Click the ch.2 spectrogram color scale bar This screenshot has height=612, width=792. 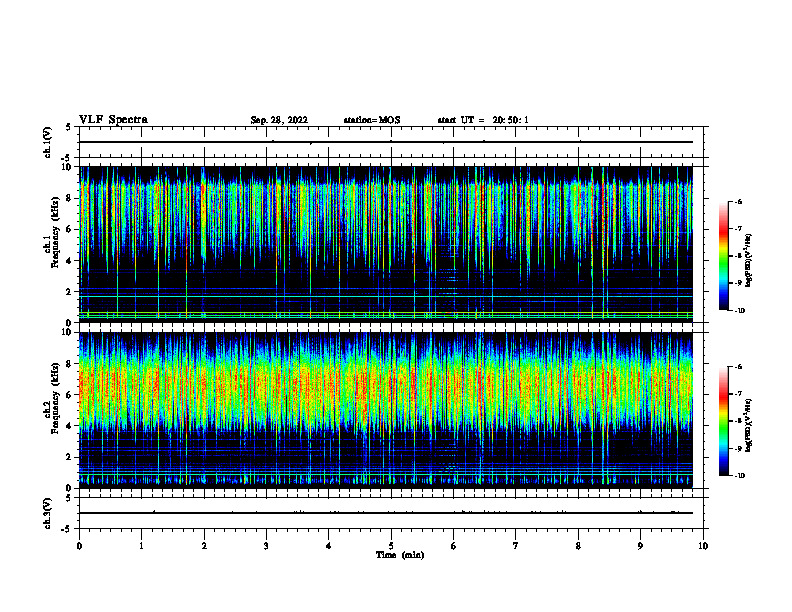coord(723,421)
